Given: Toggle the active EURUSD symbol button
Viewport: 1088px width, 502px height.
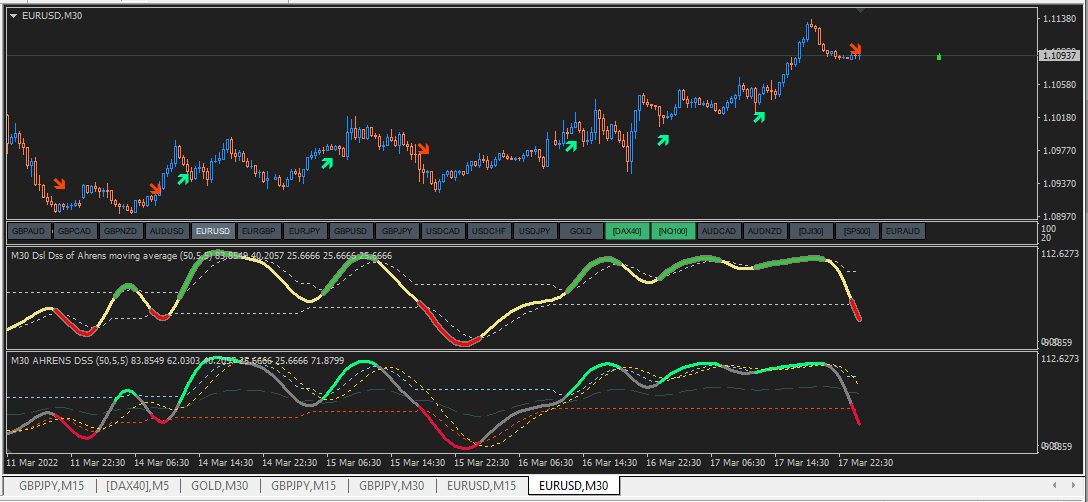Looking at the screenshot, I should [213, 231].
